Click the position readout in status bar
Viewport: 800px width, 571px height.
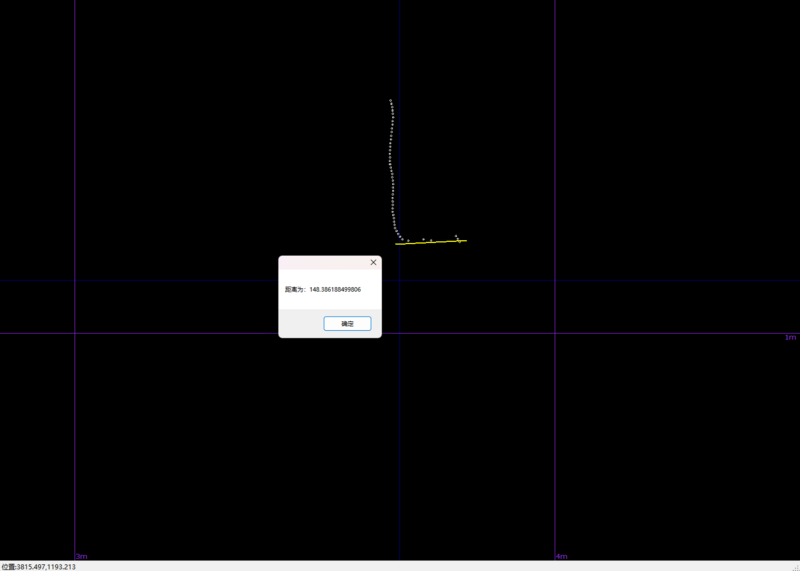click(x=38, y=567)
